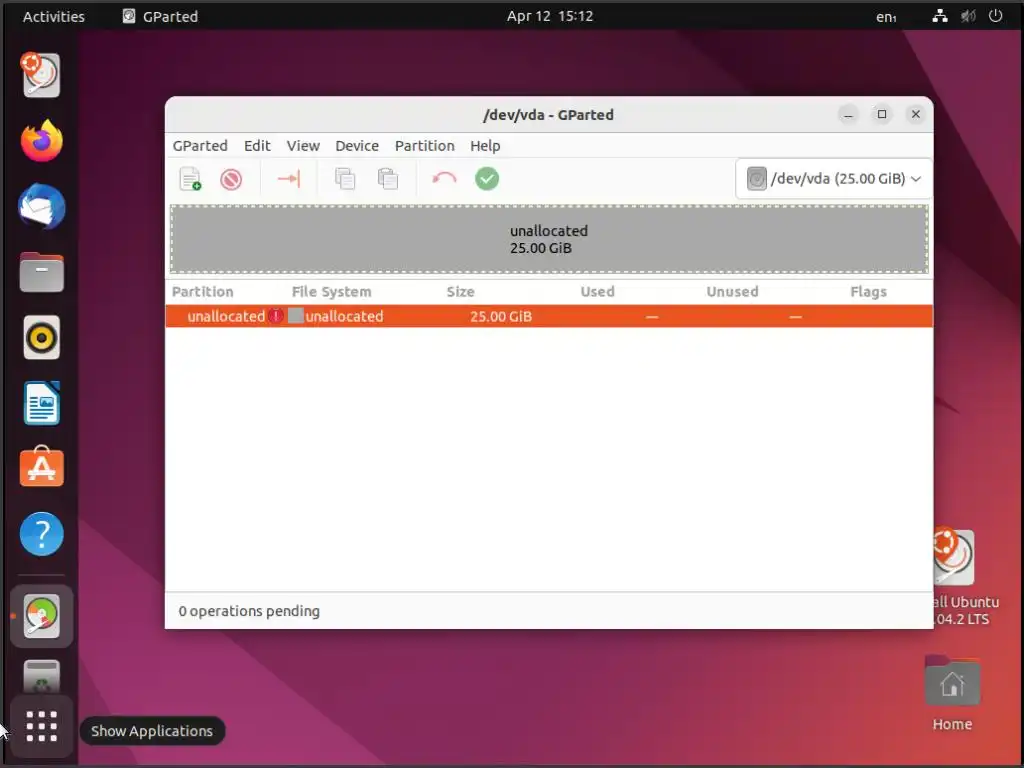1024x768 pixels.
Task: Close the GParted window
Action: 916,114
